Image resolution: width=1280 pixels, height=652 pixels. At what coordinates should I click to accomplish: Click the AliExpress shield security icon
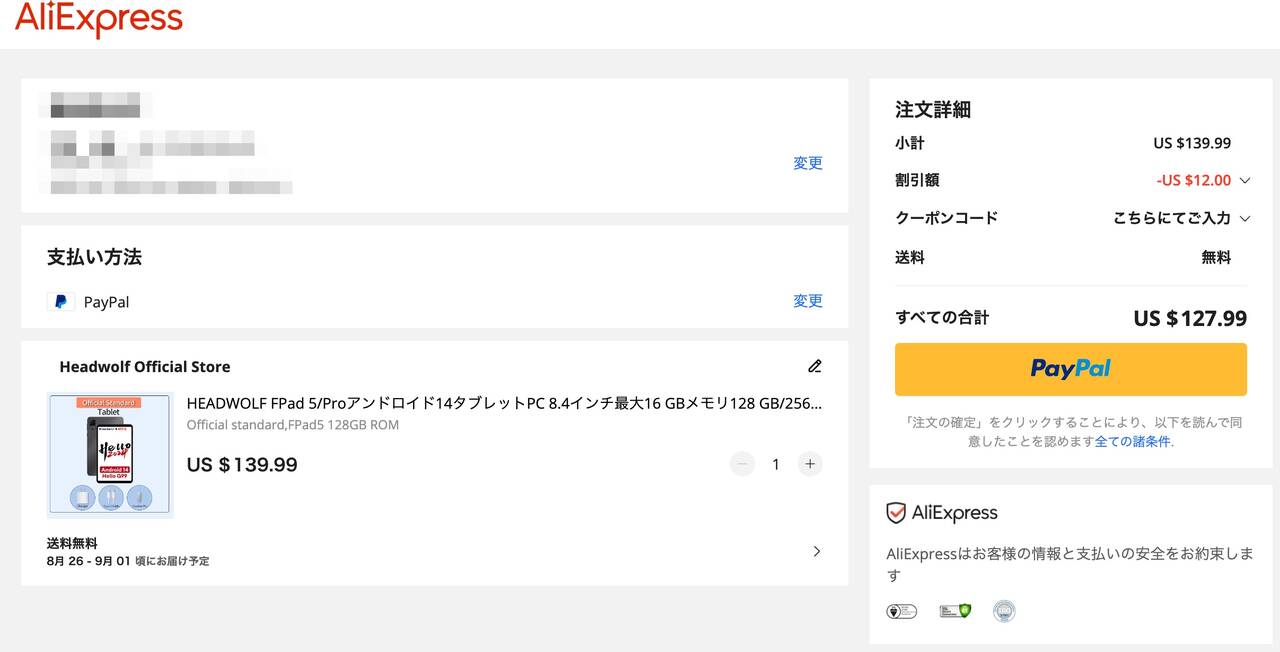coord(896,513)
